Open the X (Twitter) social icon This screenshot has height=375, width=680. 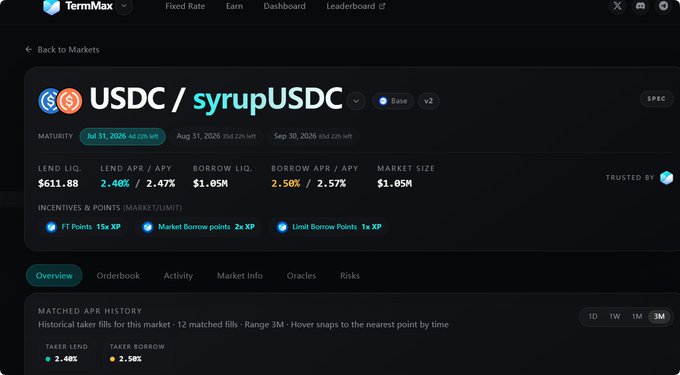618,6
